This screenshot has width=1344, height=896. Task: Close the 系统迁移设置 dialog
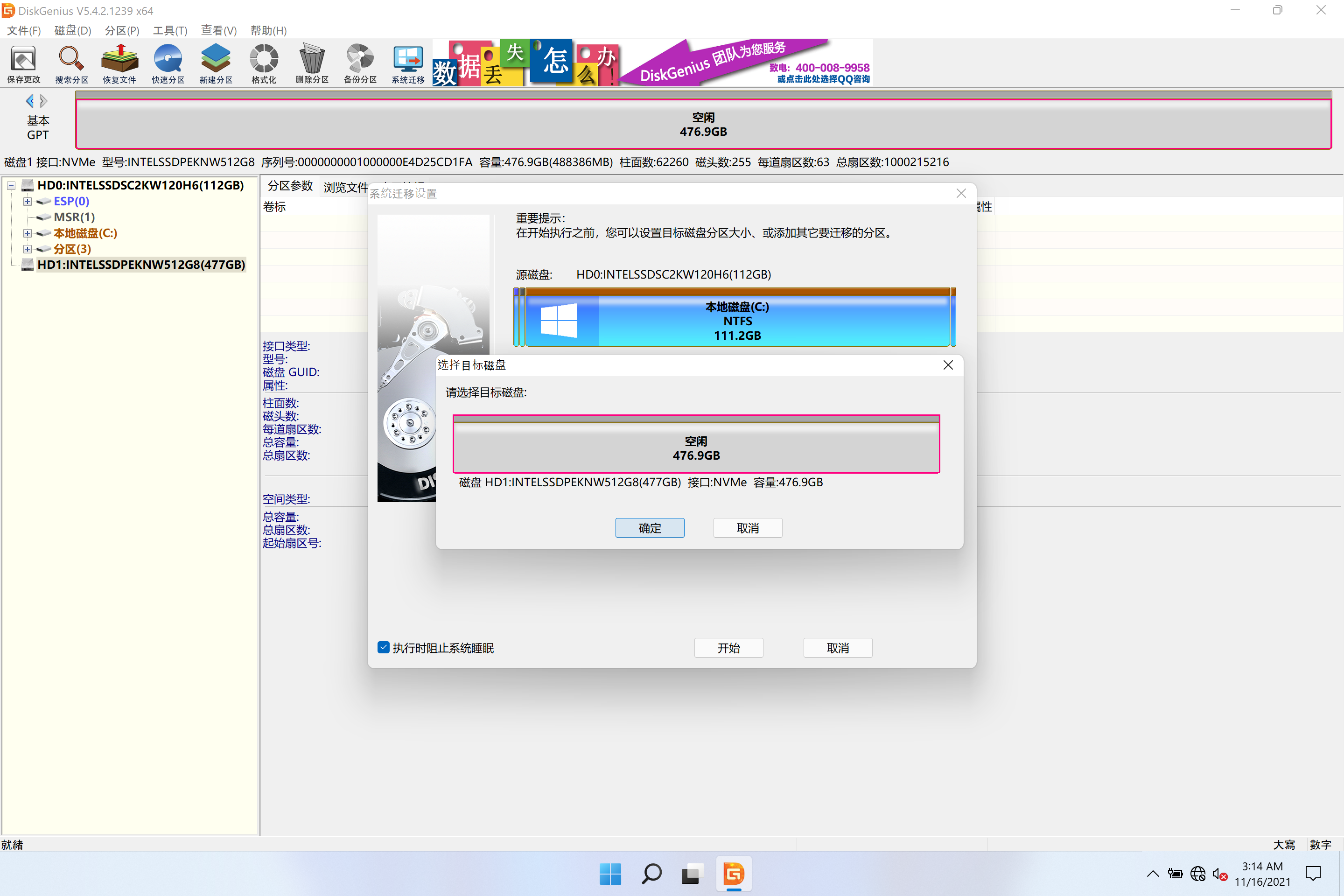pyautogui.click(x=961, y=194)
